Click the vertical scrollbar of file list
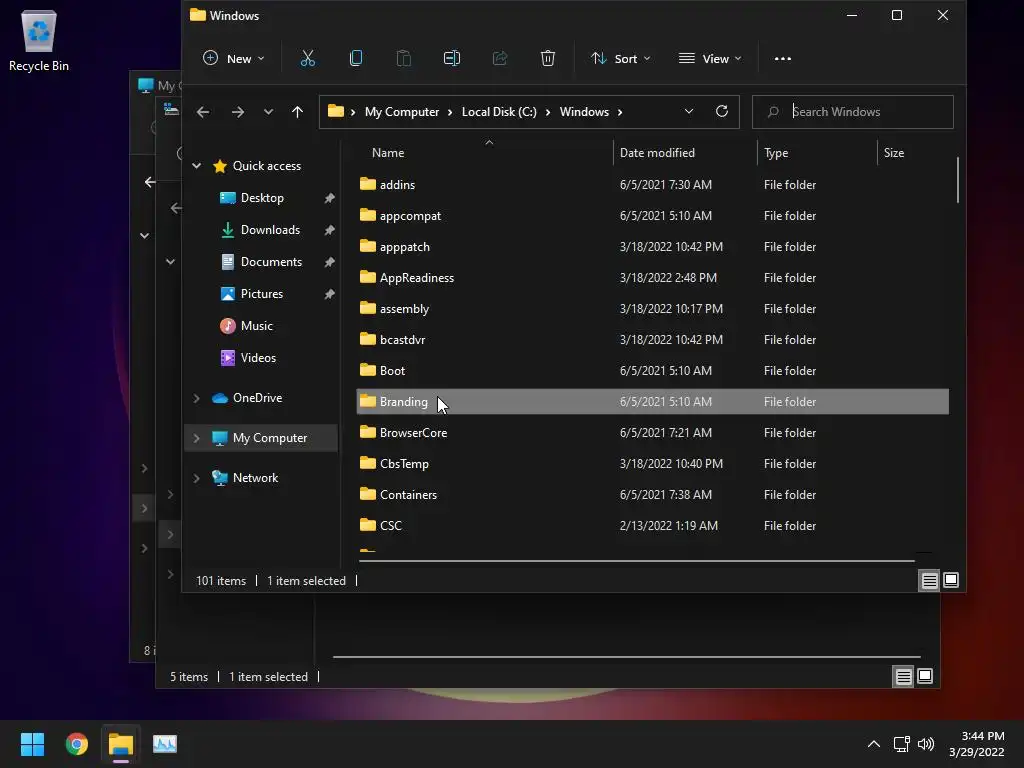This screenshot has height=768, width=1024. tap(957, 180)
